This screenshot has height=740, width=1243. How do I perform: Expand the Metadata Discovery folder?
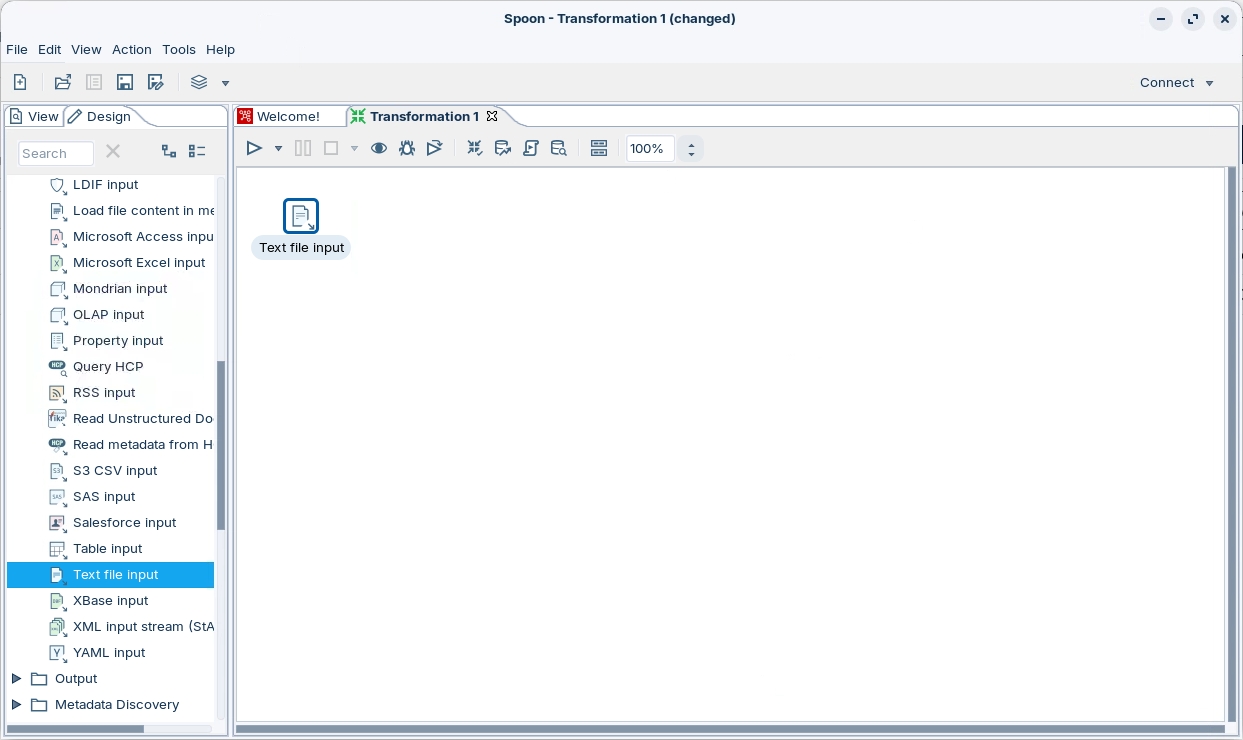[x=16, y=705]
